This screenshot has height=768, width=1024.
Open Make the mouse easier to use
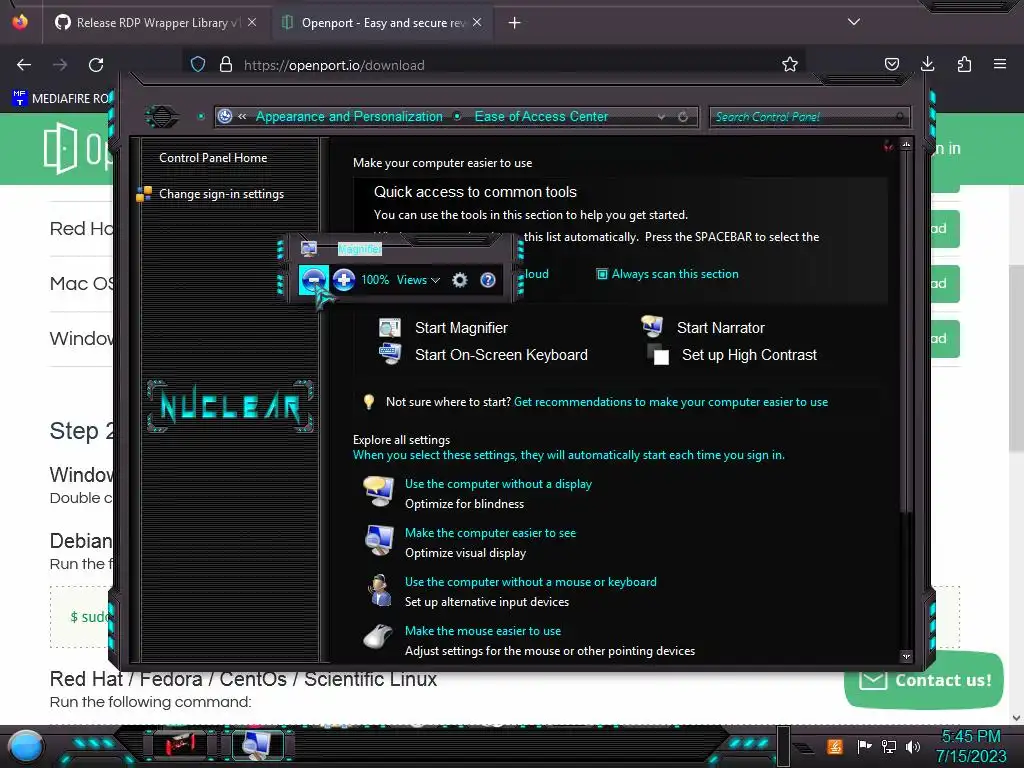tap(483, 631)
